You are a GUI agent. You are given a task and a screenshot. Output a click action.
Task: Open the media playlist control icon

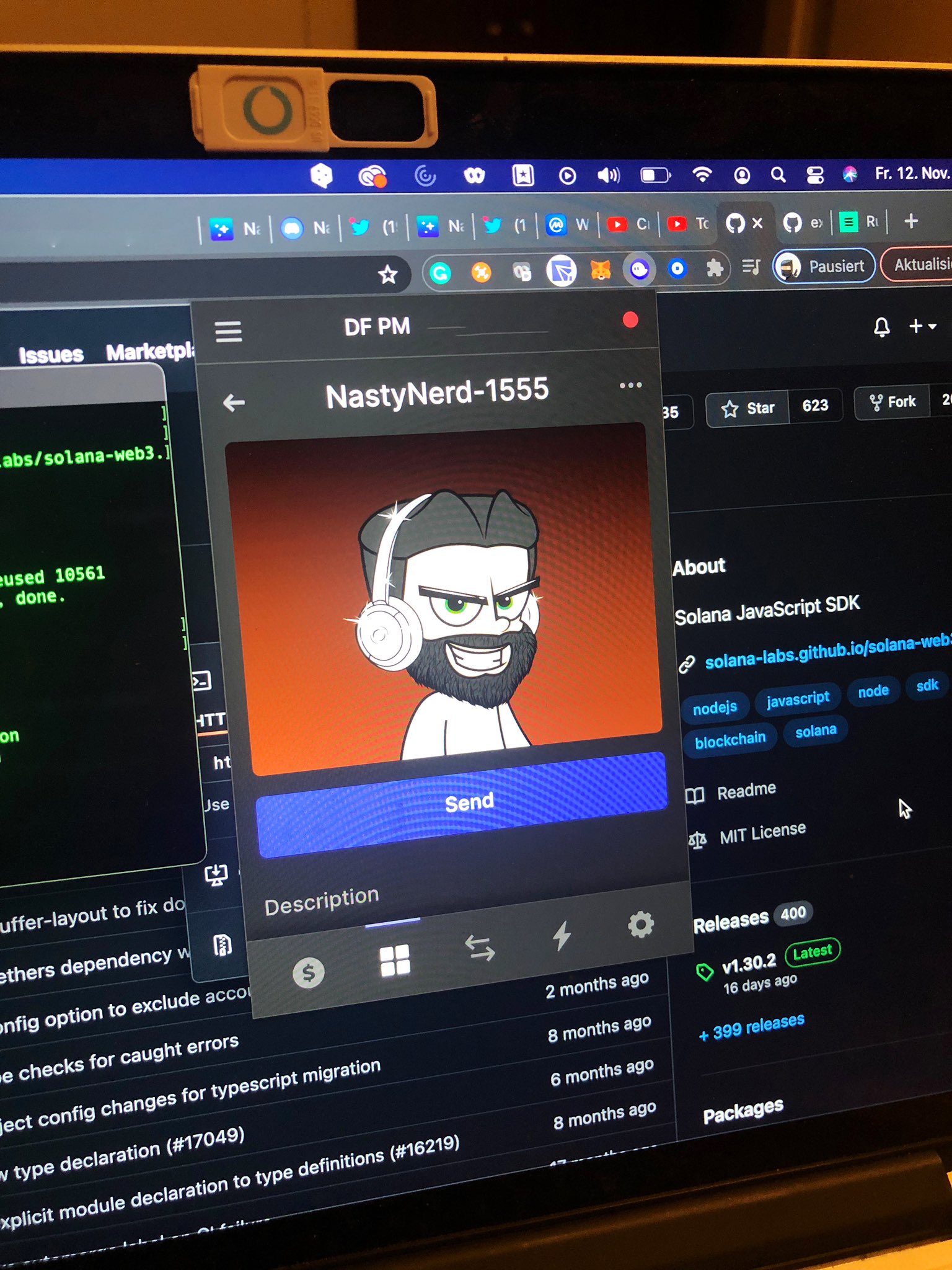pyautogui.click(x=751, y=267)
